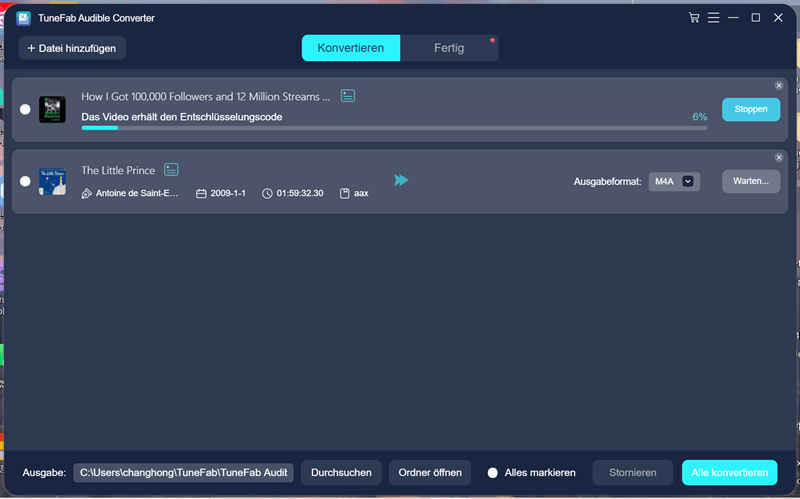This screenshot has height=499, width=800.
Task: Open tag editor for How I Got 100,000 Followers
Action: [x=348, y=96]
